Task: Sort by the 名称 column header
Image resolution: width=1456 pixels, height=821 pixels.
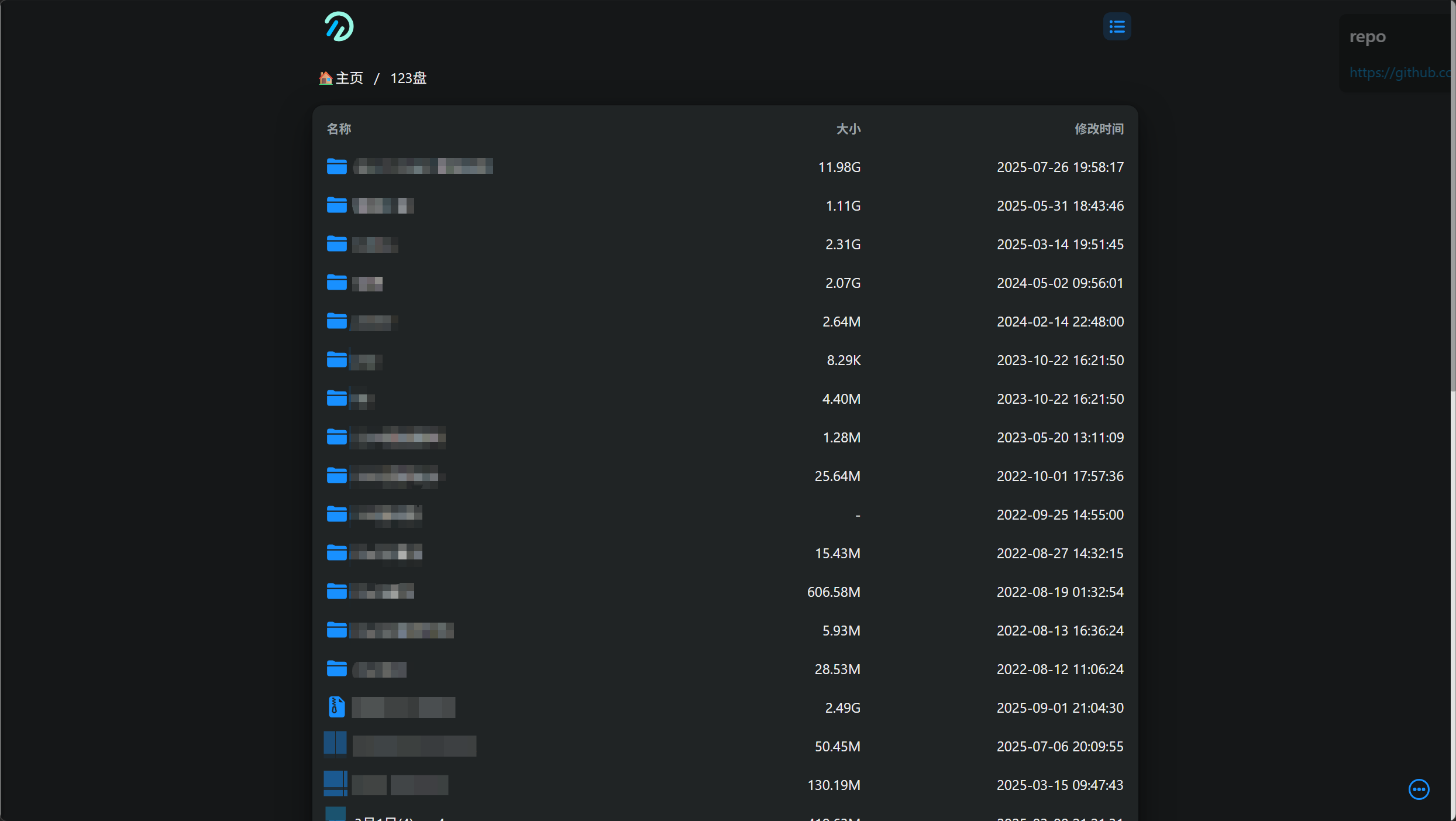Action: click(339, 129)
